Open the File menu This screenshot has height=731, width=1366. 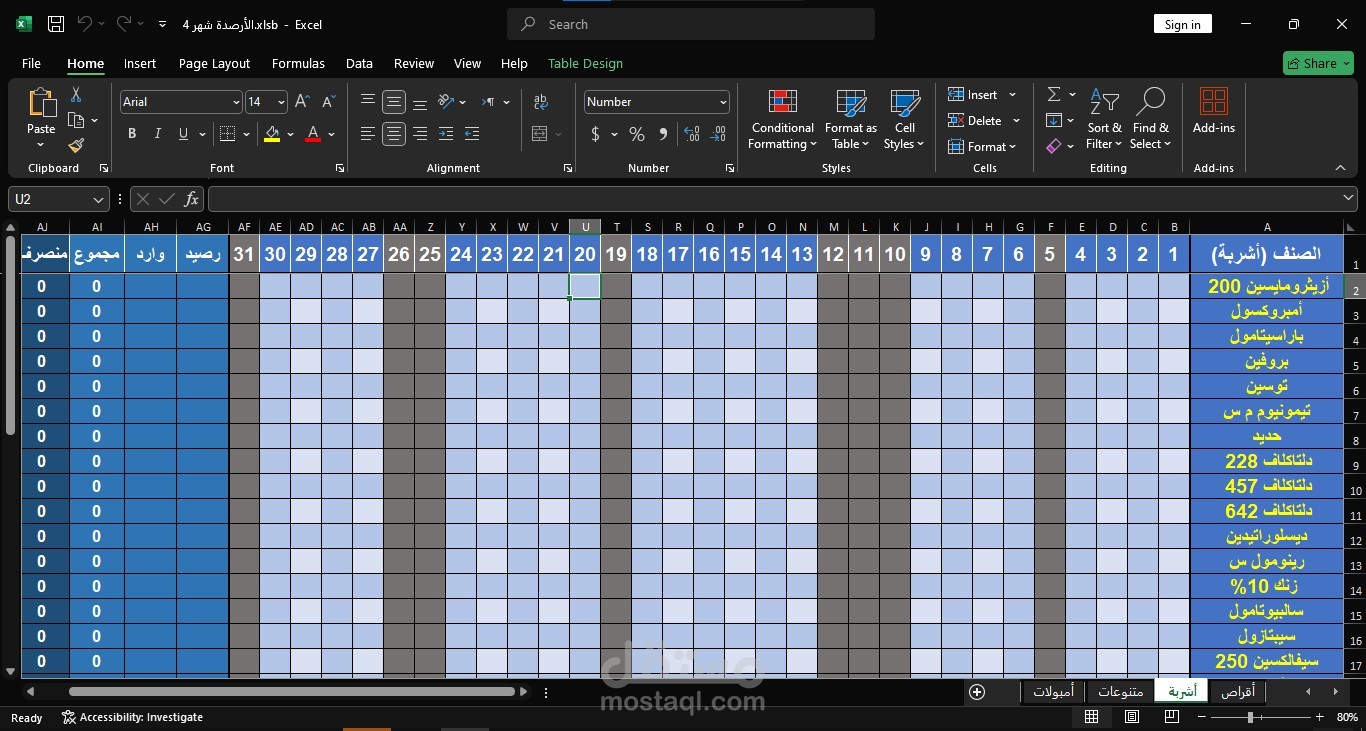click(31, 63)
